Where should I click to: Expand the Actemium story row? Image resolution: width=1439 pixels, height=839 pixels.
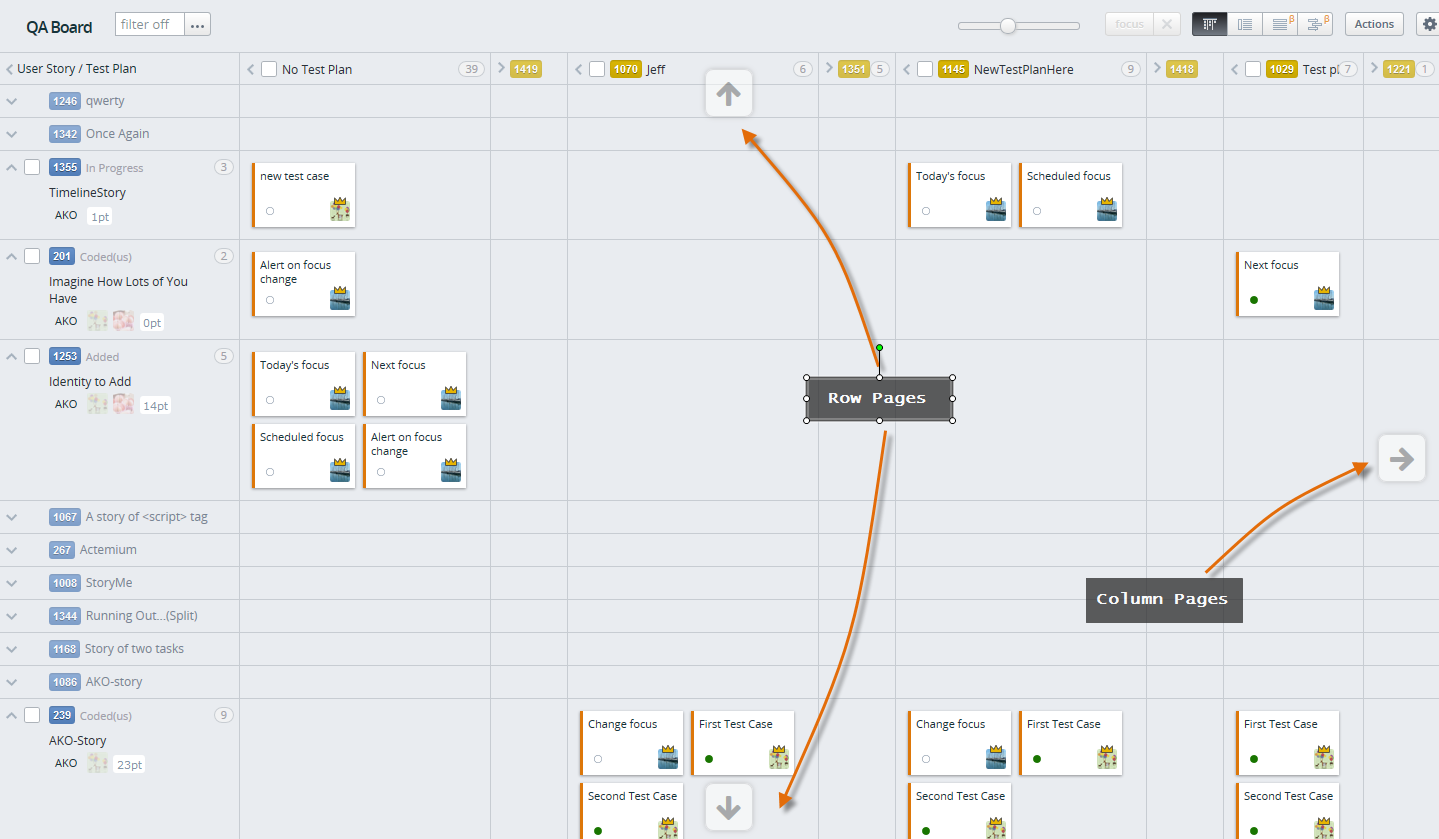[12, 550]
